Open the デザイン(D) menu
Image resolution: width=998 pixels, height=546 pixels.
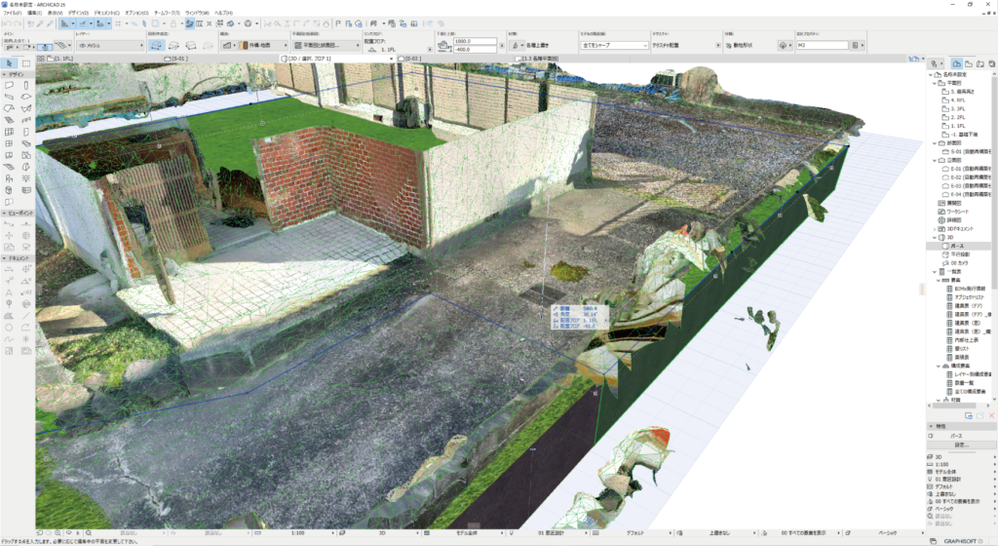(x=79, y=12)
